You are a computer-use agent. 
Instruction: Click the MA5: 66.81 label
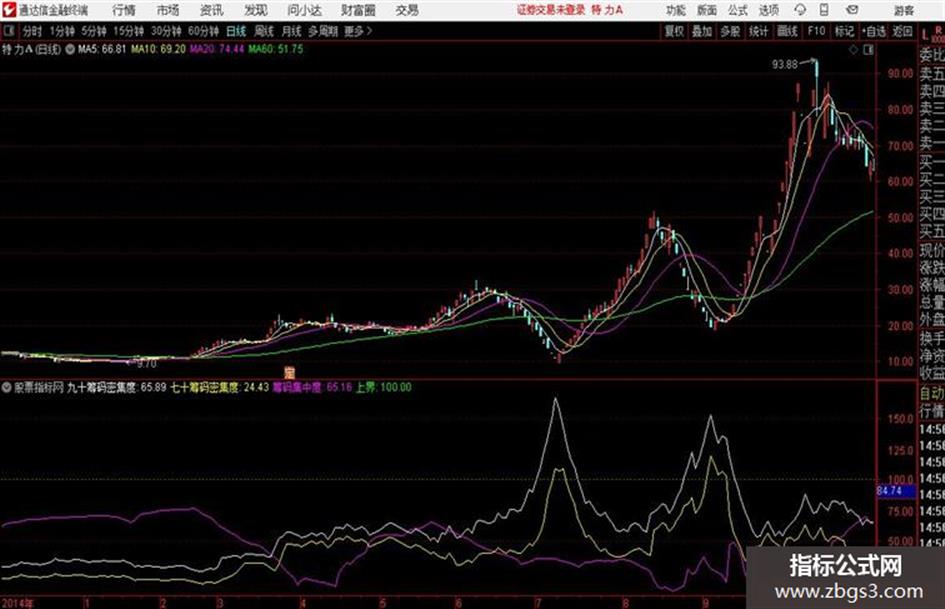102,49
